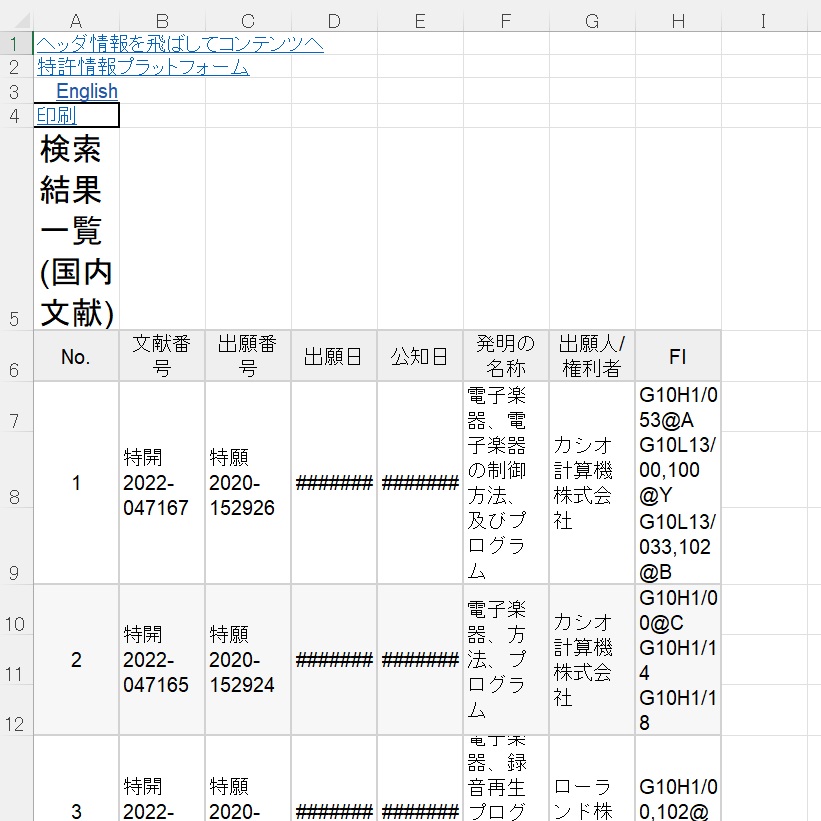Select row 2 header
Viewport: 821px width, 821px height.
pyautogui.click(x=16, y=66)
